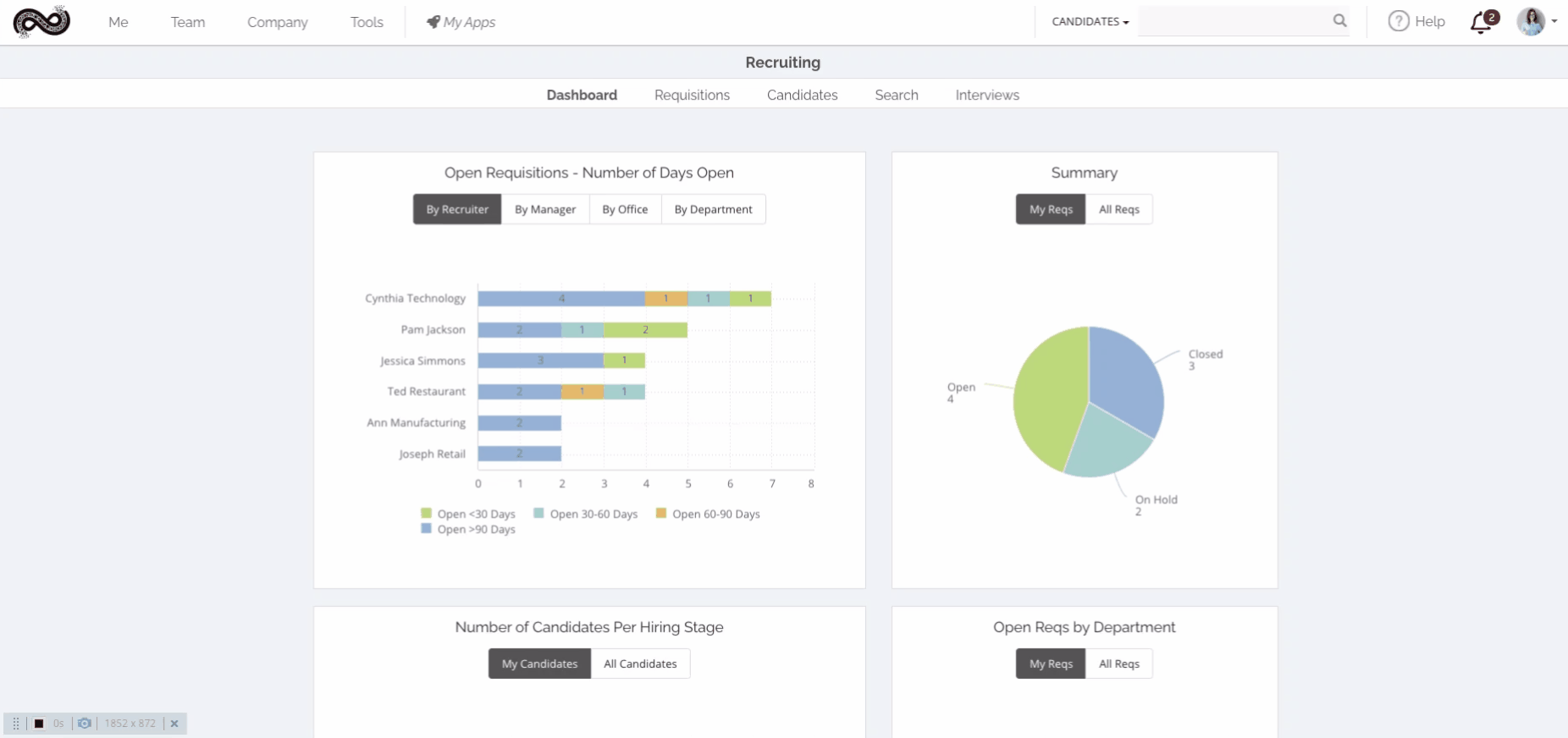Image resolution: width=1568 pixels, height=738 pixels.
Task: Toggle My Reqs in Summary panel
Action: (1051, 209)
